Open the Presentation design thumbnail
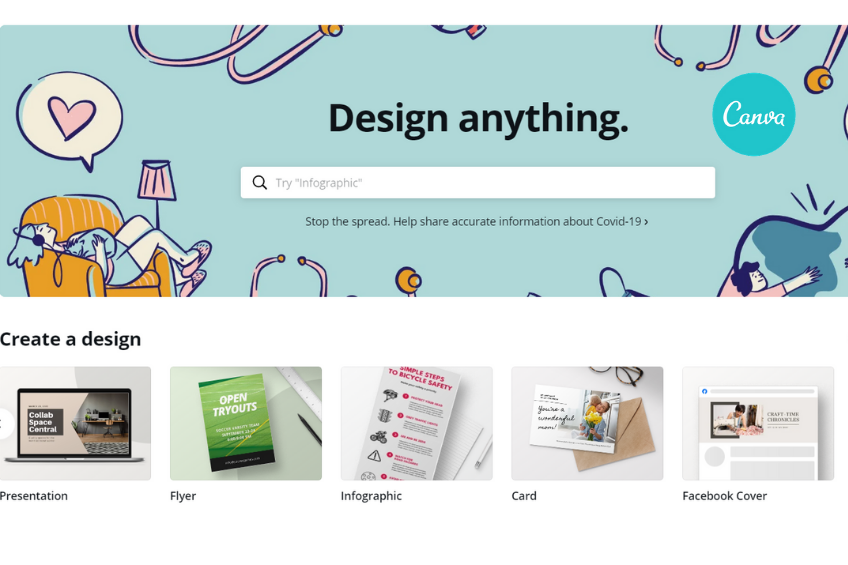Image resolution: width=848 pixels, height=565 pixels. [x=75, y=423]
